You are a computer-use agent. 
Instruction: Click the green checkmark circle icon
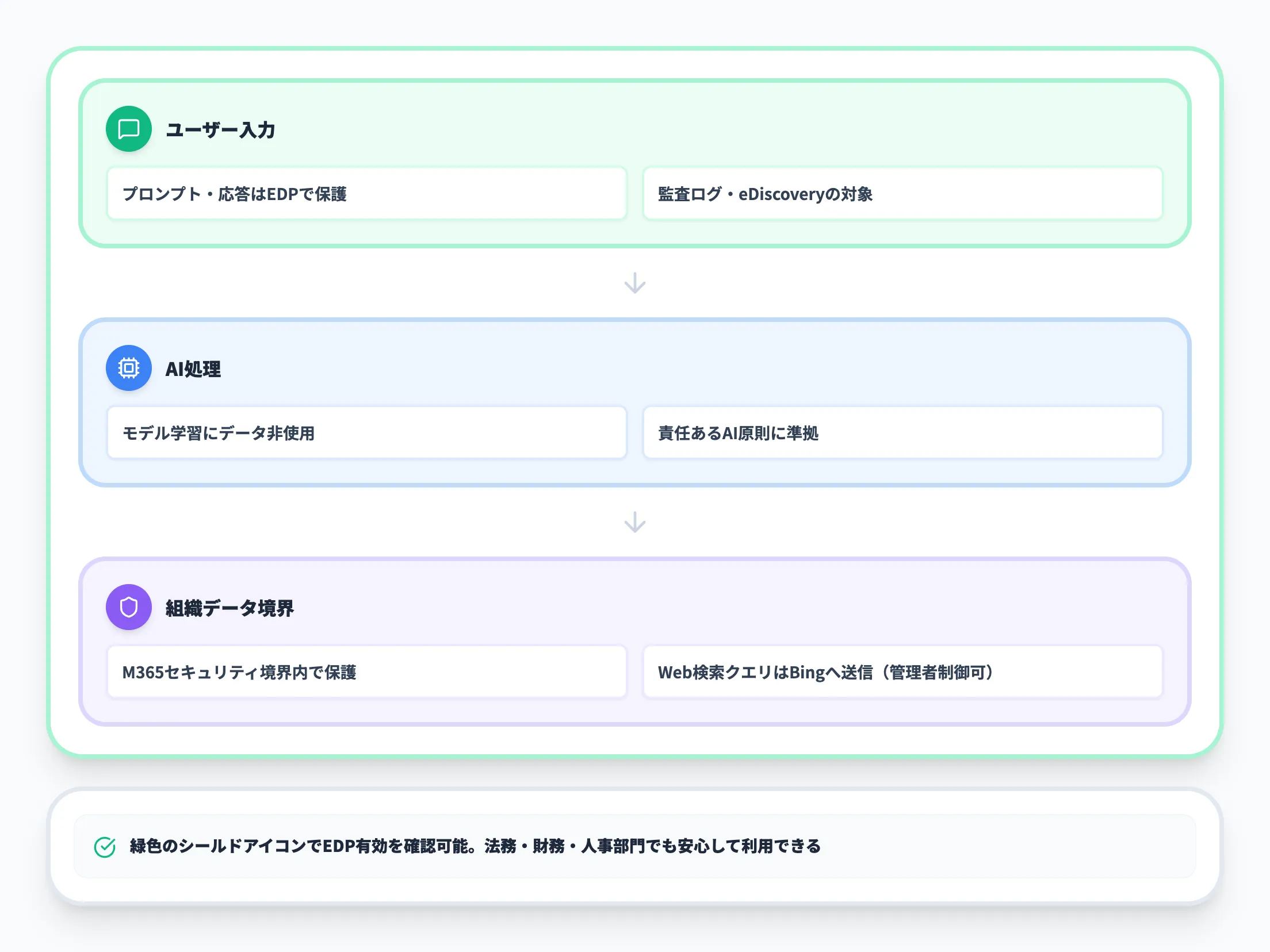click(105, 846)
